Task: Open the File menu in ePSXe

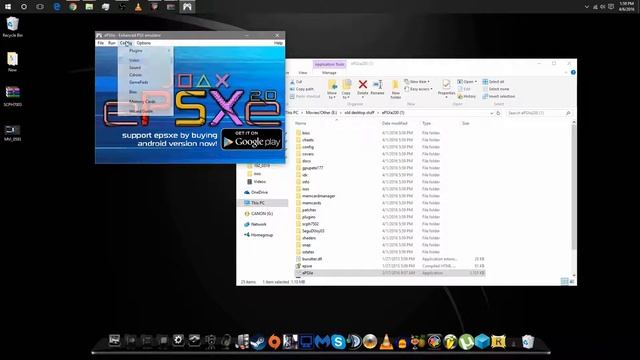Action: (x=100, y=43)
